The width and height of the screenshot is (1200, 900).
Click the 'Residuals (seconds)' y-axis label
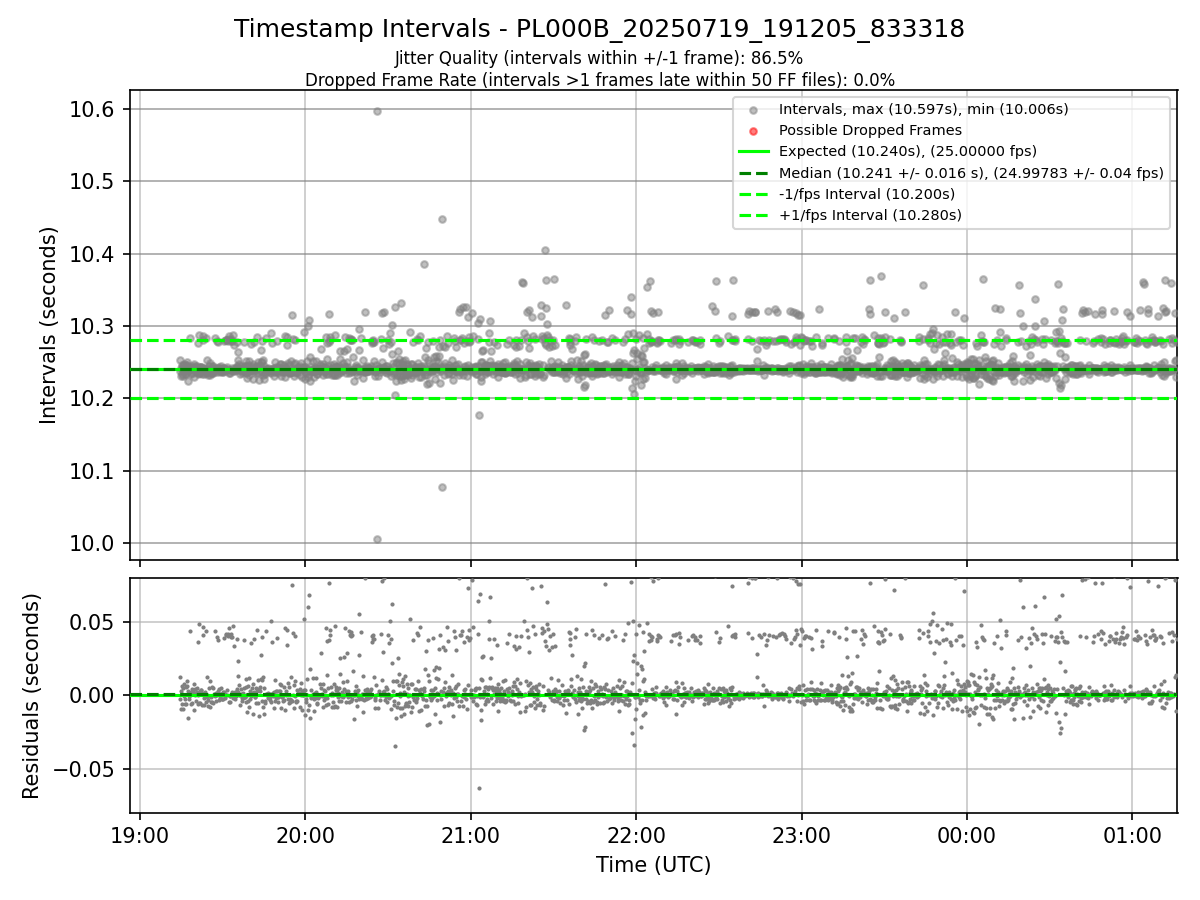click(31, 696)
